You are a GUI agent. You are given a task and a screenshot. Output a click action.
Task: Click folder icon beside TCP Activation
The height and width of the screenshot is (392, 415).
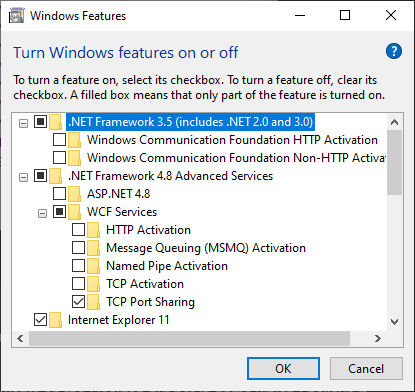[x=94, y=284]
